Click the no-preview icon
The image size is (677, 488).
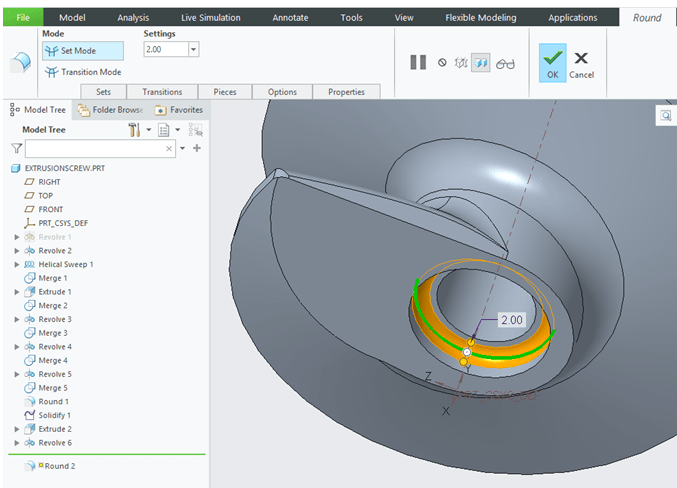[x=443, y=62]
